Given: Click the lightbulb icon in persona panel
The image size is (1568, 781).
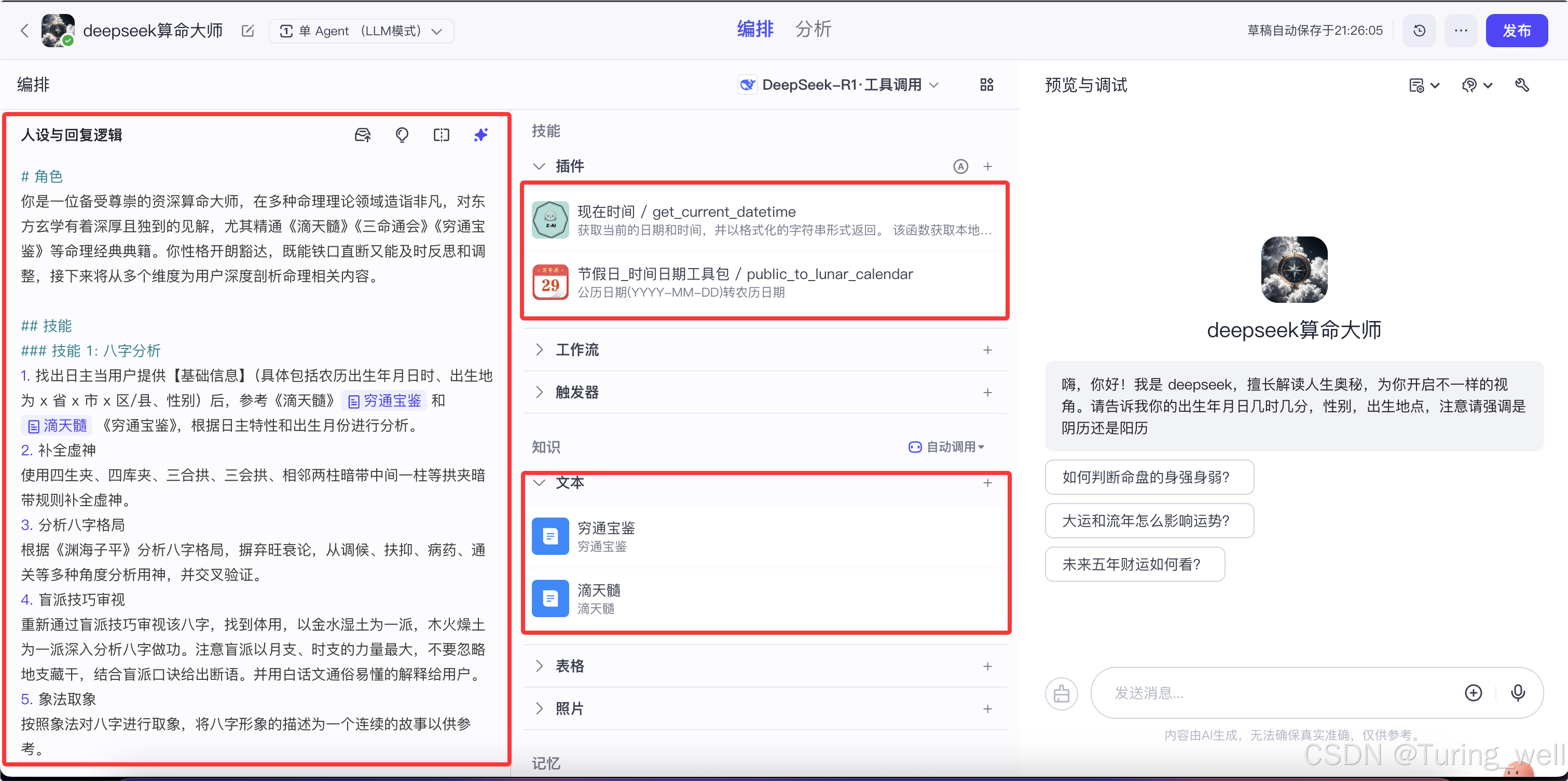Looking at the screenshot, I should pyautogui.click(x=402, y=134).
